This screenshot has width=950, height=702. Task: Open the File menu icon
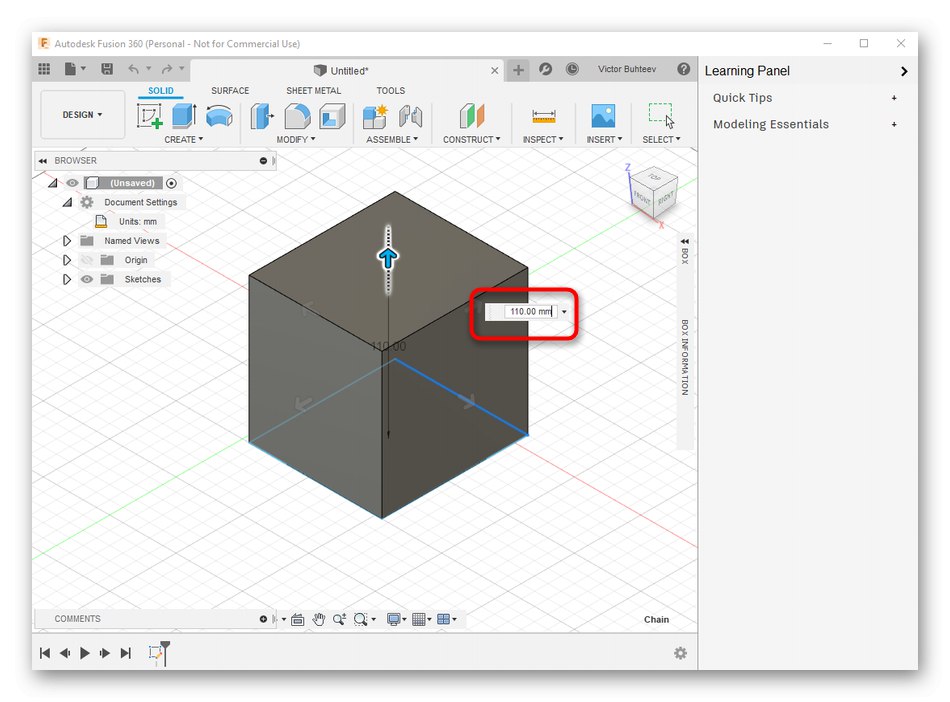[75, 69]
